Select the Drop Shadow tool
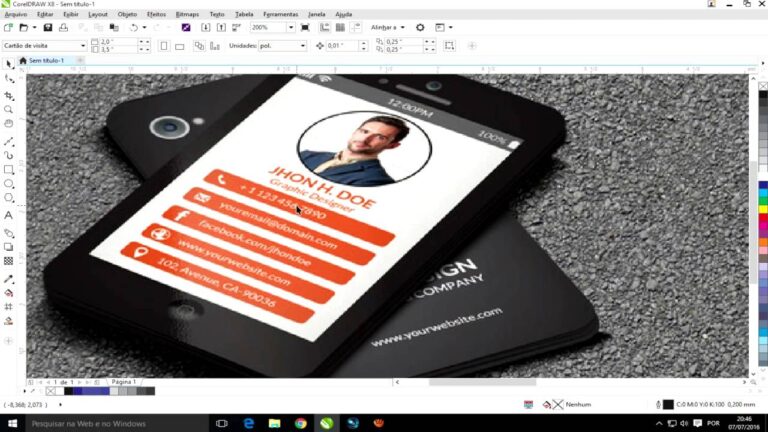 tap(9, 247)
